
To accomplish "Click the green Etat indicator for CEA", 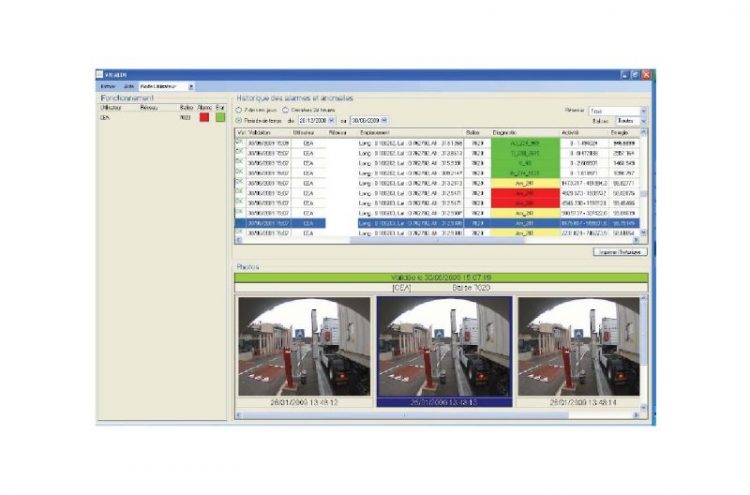I will click(220, 117).
